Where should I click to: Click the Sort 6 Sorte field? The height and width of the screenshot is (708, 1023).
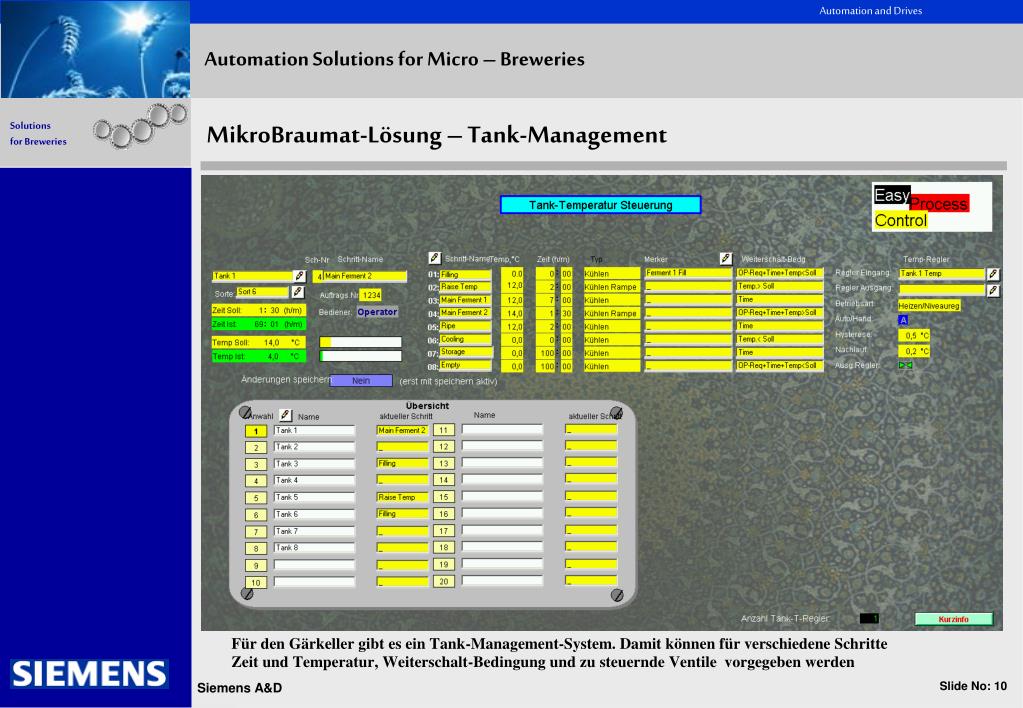[262, 292]
